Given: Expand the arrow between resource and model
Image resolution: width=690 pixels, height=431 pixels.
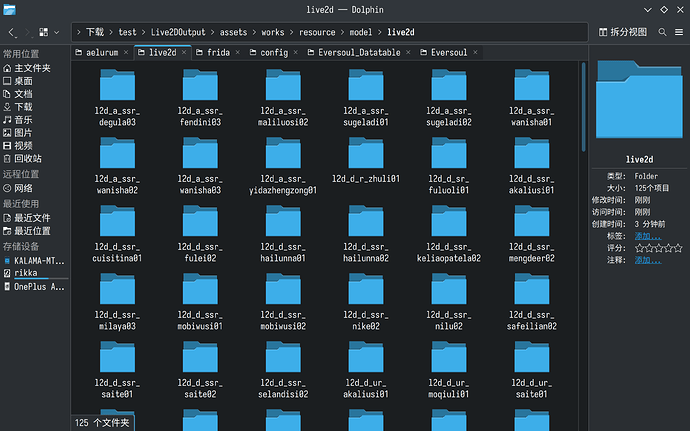Looking at the screenshot, I should pos(342,32).
